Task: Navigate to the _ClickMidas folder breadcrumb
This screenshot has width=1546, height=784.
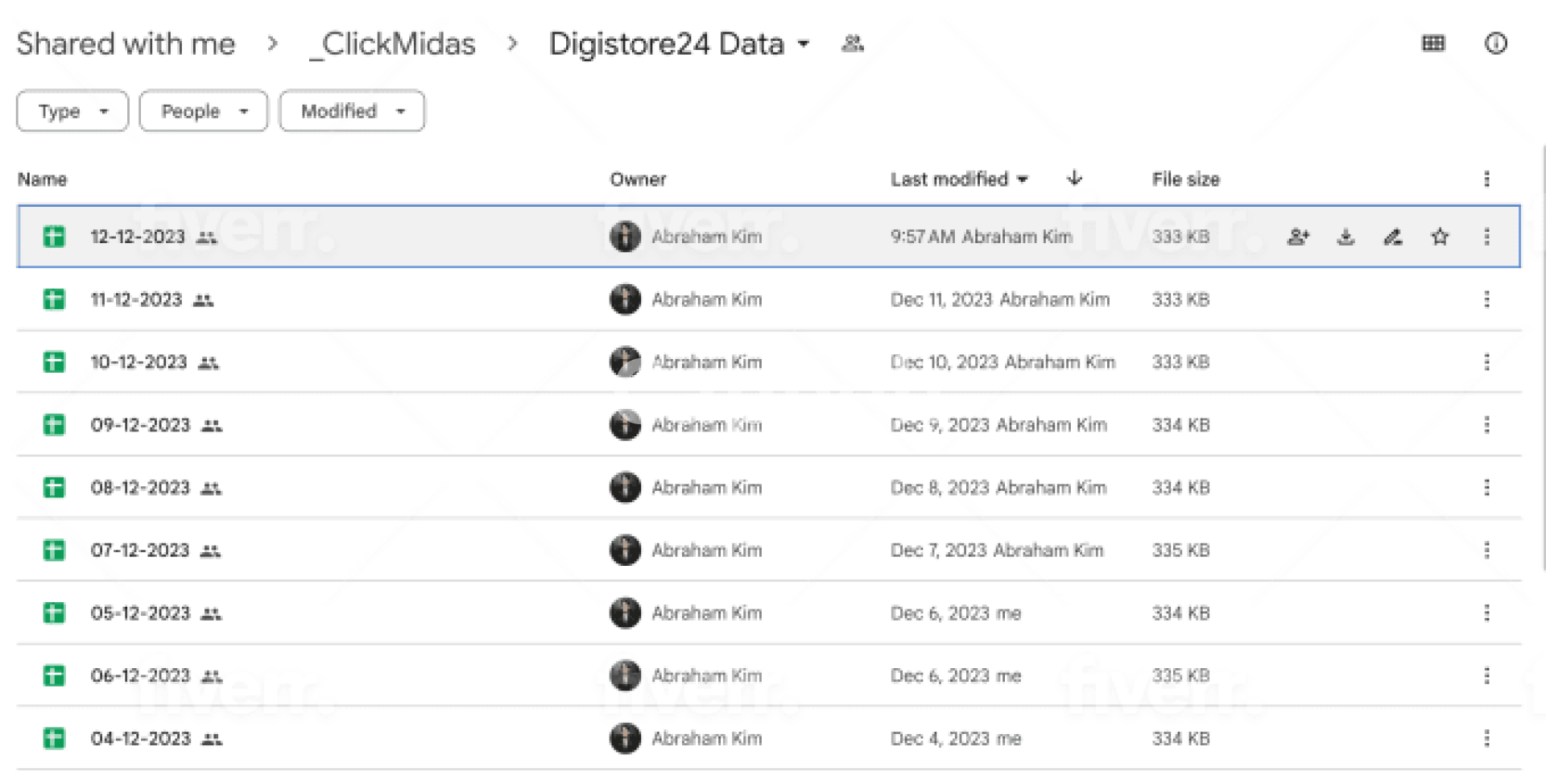Action: coord(393,44)
